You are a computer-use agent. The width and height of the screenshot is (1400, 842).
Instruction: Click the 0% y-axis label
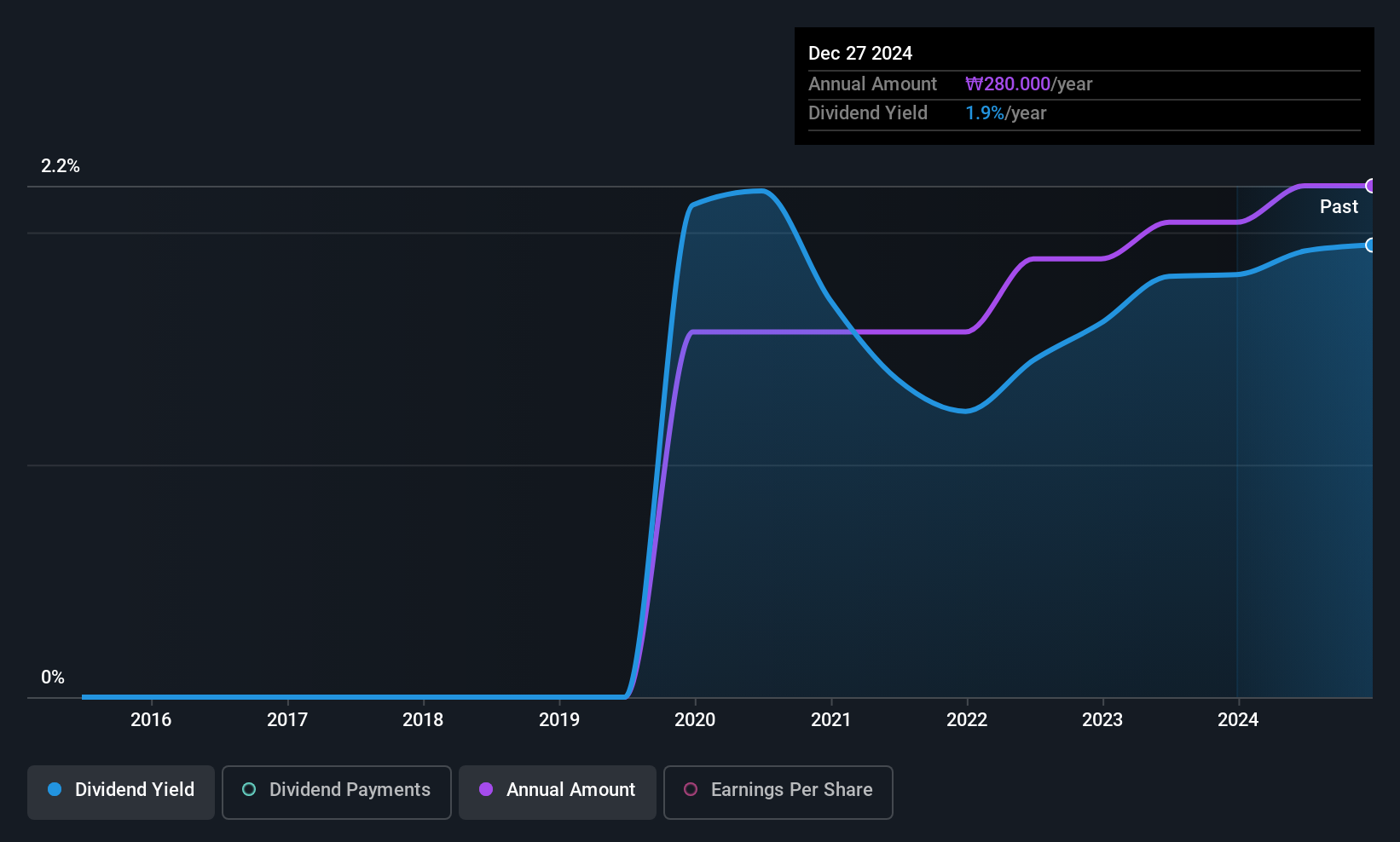click(x=53, y=678)
